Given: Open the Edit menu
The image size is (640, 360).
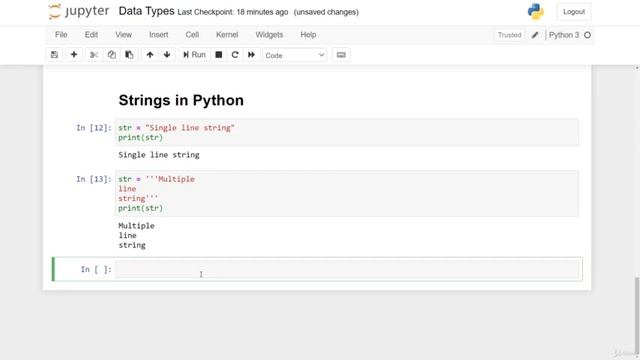Looking at the screenshot, I should [x=91, y=35].
